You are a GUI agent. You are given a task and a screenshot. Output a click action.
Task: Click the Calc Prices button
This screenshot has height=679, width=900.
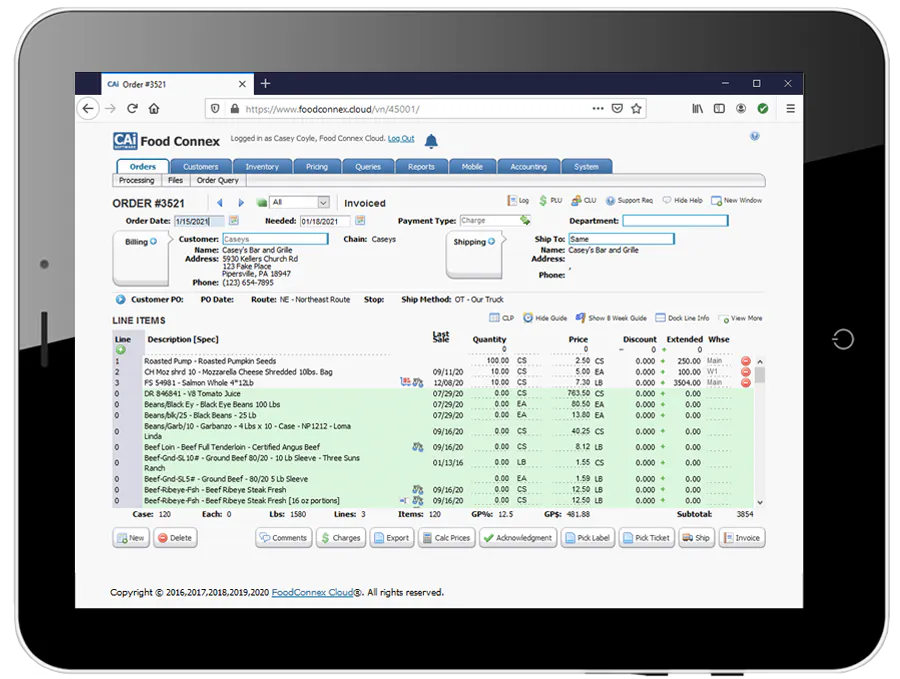[x=447, y=538]
